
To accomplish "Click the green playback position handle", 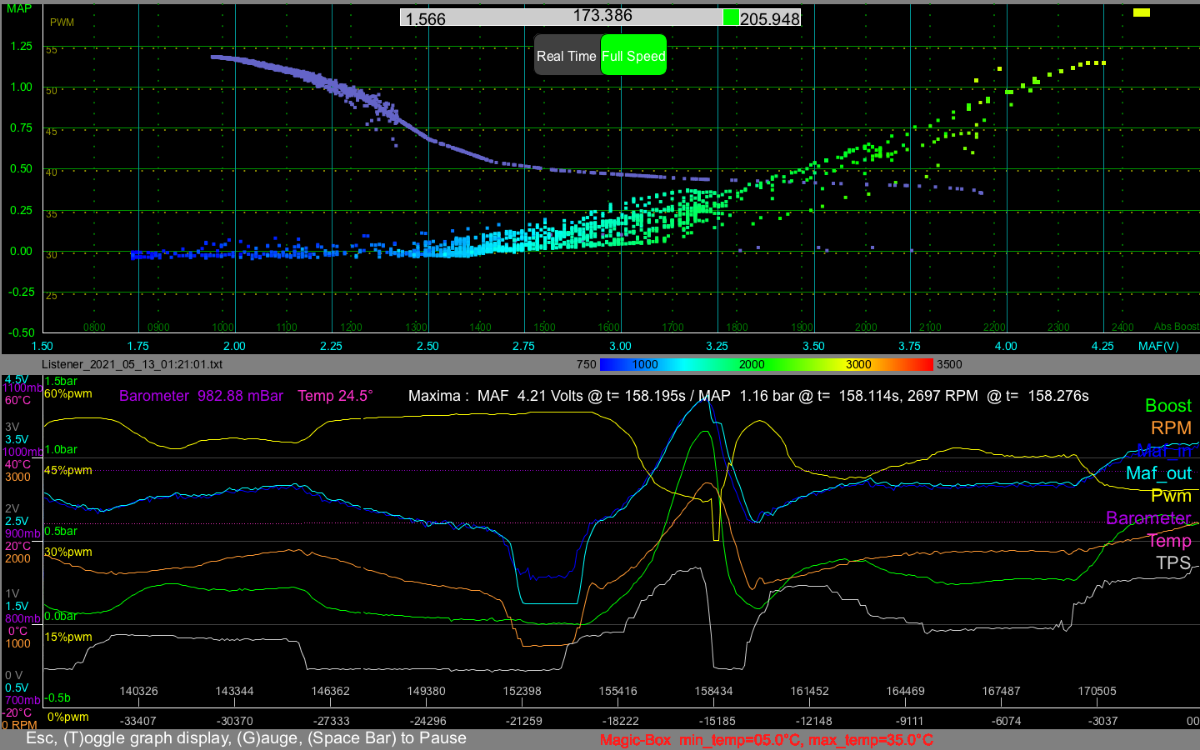I will tap(731, 18).
